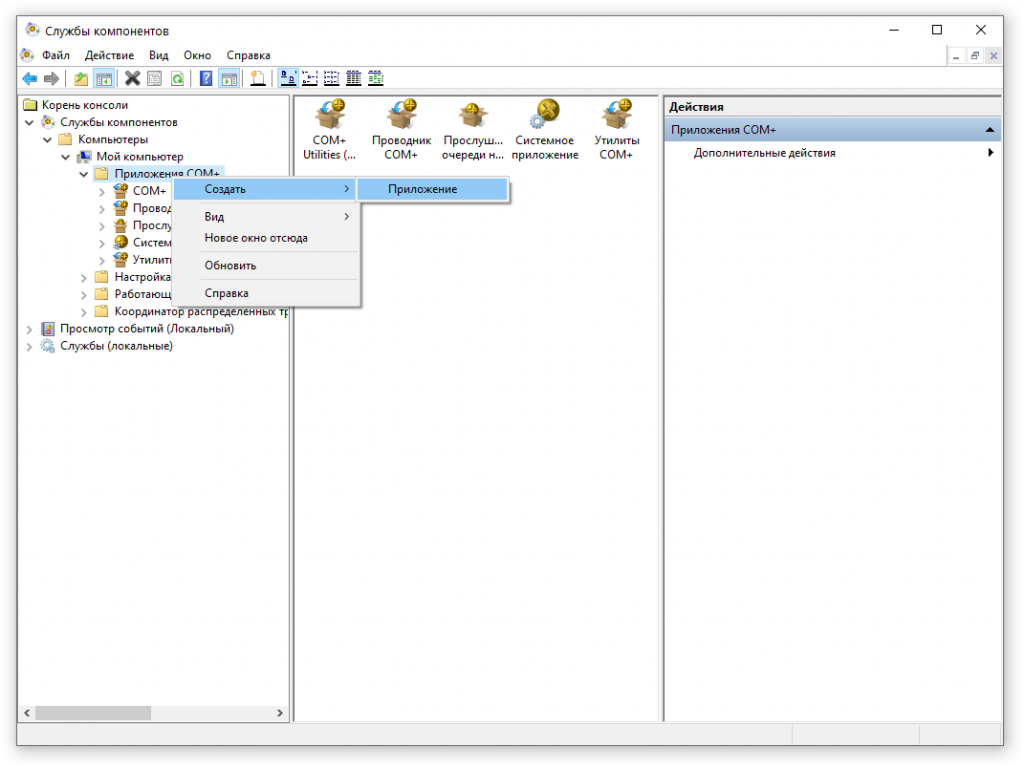The height and width of the screenshot is (767, 1024).
Task: Click the Refresh toolbar icon
Action: point(177,79)
